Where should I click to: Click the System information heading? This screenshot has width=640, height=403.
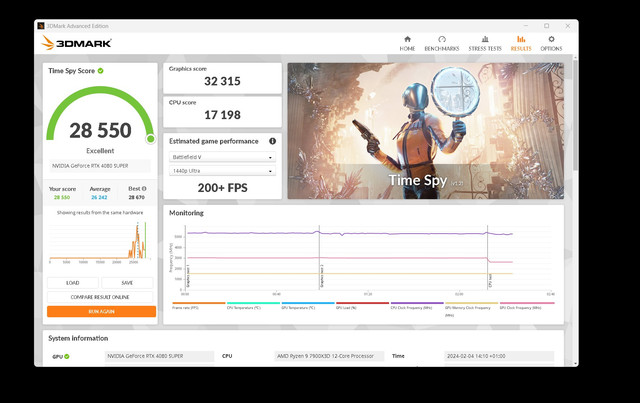point(78,338)
